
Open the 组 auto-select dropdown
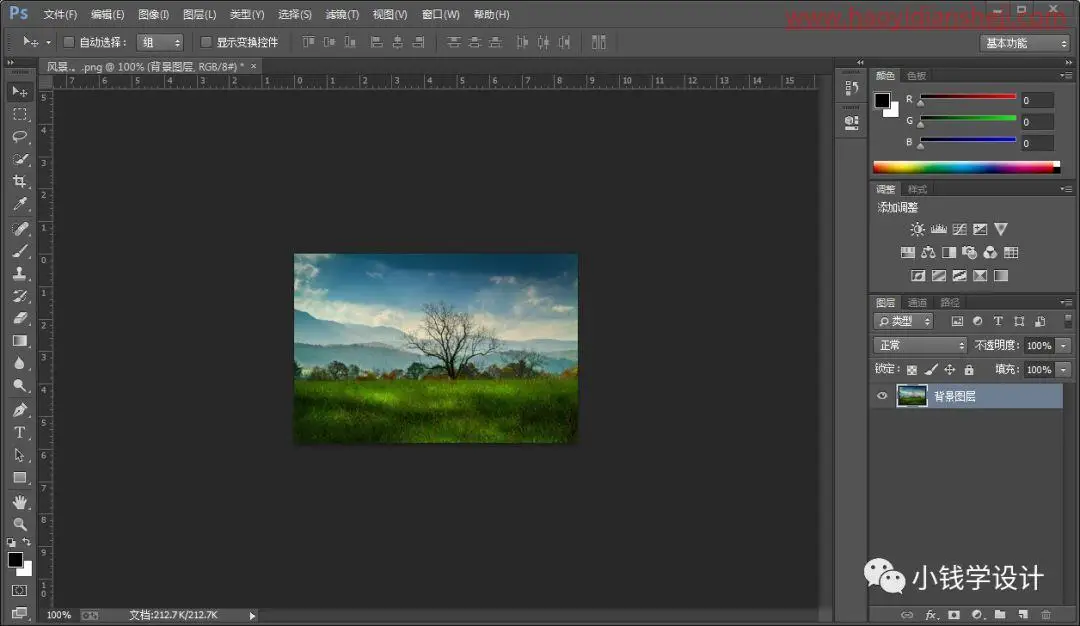pyautogui.click(x=160, y=43)
